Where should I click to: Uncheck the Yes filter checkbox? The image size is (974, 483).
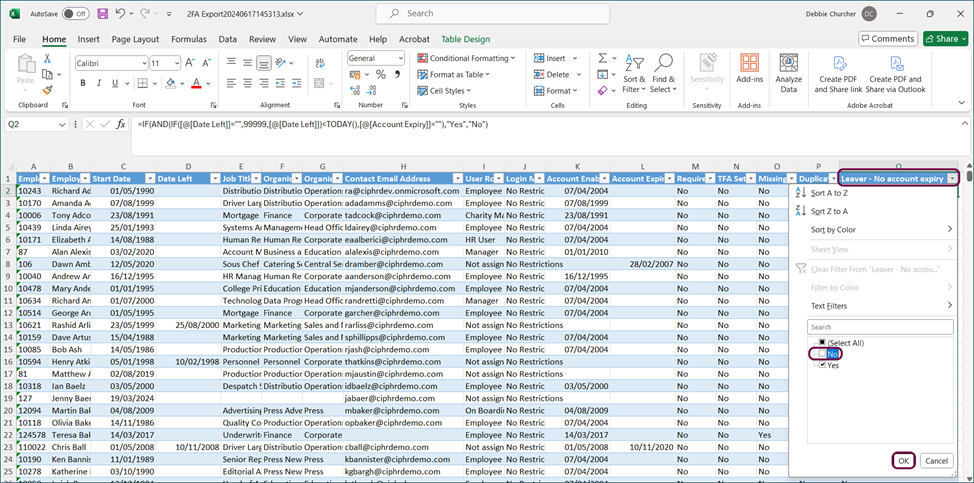[x=823, y=365]
